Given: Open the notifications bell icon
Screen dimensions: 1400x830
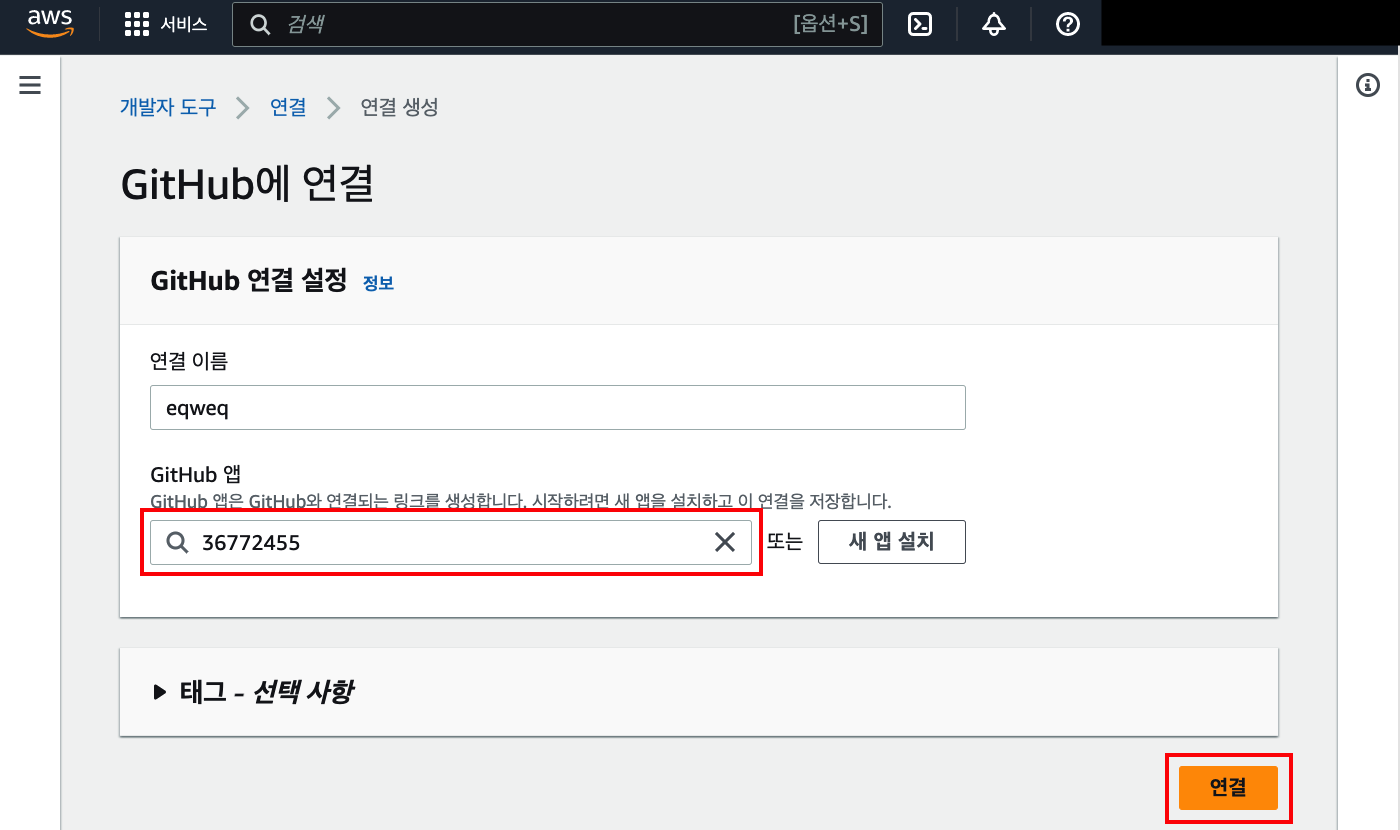Looking at the screenshot, I should [x=994, y=25].
